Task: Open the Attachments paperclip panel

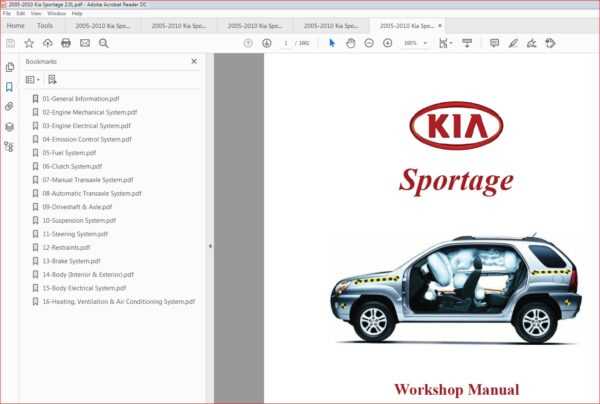Action: coord(10,106)
